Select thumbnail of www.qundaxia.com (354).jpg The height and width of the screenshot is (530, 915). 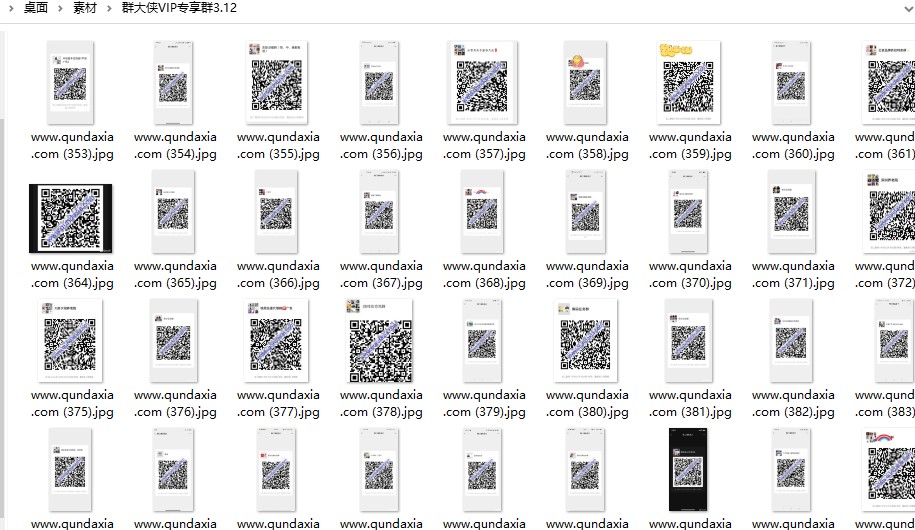173,82
